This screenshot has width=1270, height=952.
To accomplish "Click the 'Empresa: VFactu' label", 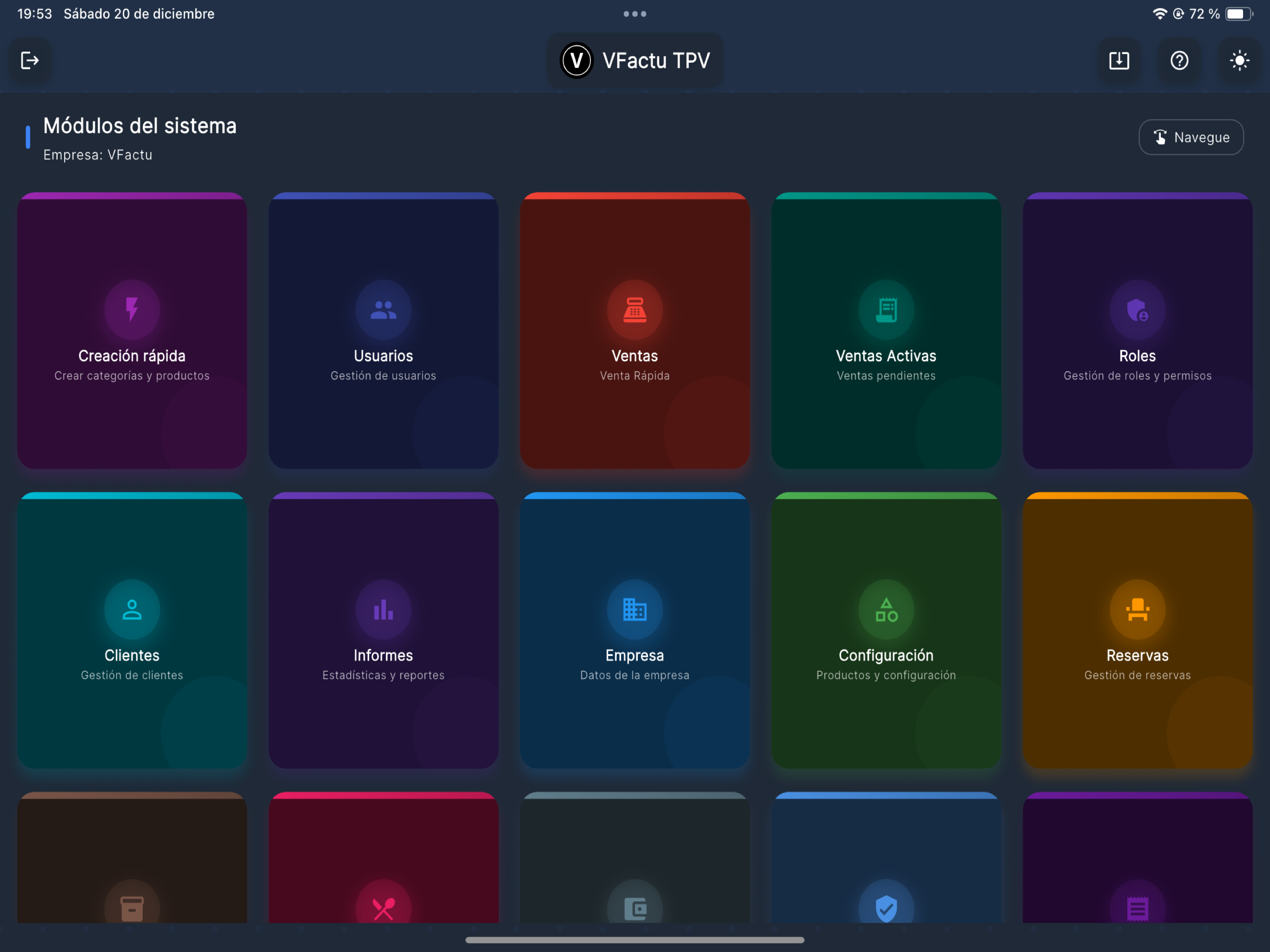I will [98, 155].
